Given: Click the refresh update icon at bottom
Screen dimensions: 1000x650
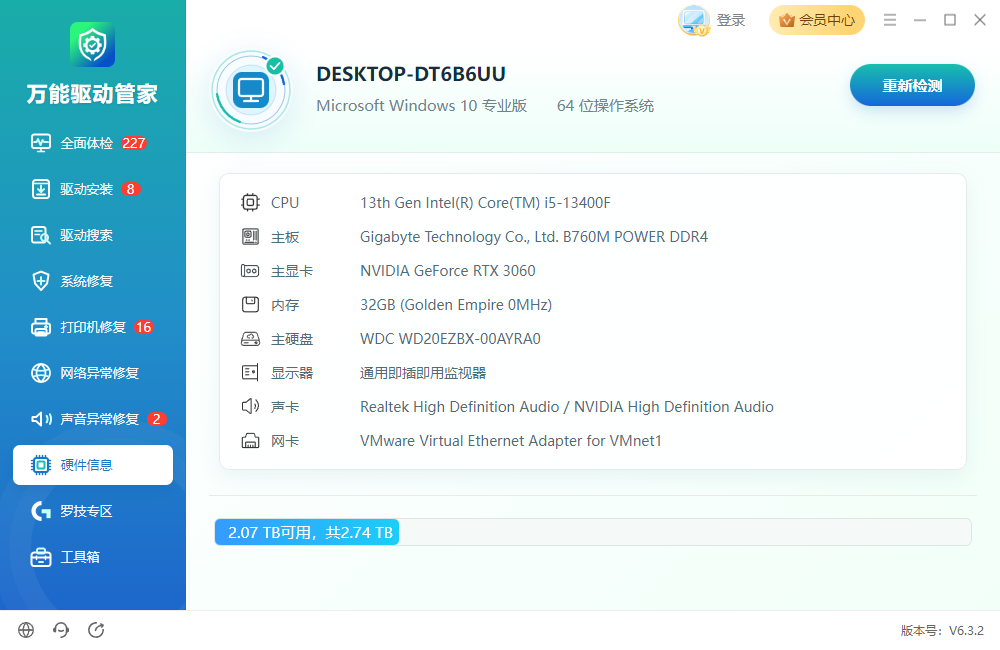Looking at the screenshot, I should [96, 630].
